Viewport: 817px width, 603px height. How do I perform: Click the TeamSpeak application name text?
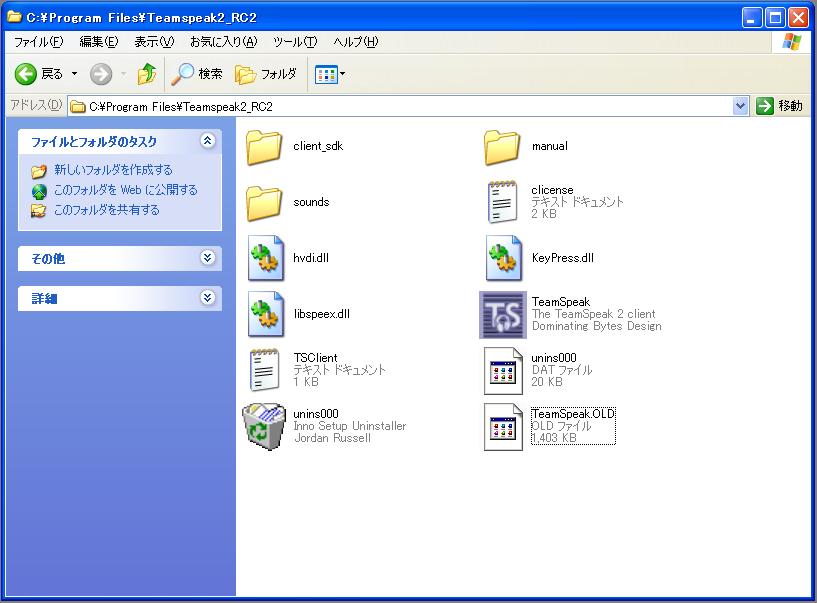[561, 302]
